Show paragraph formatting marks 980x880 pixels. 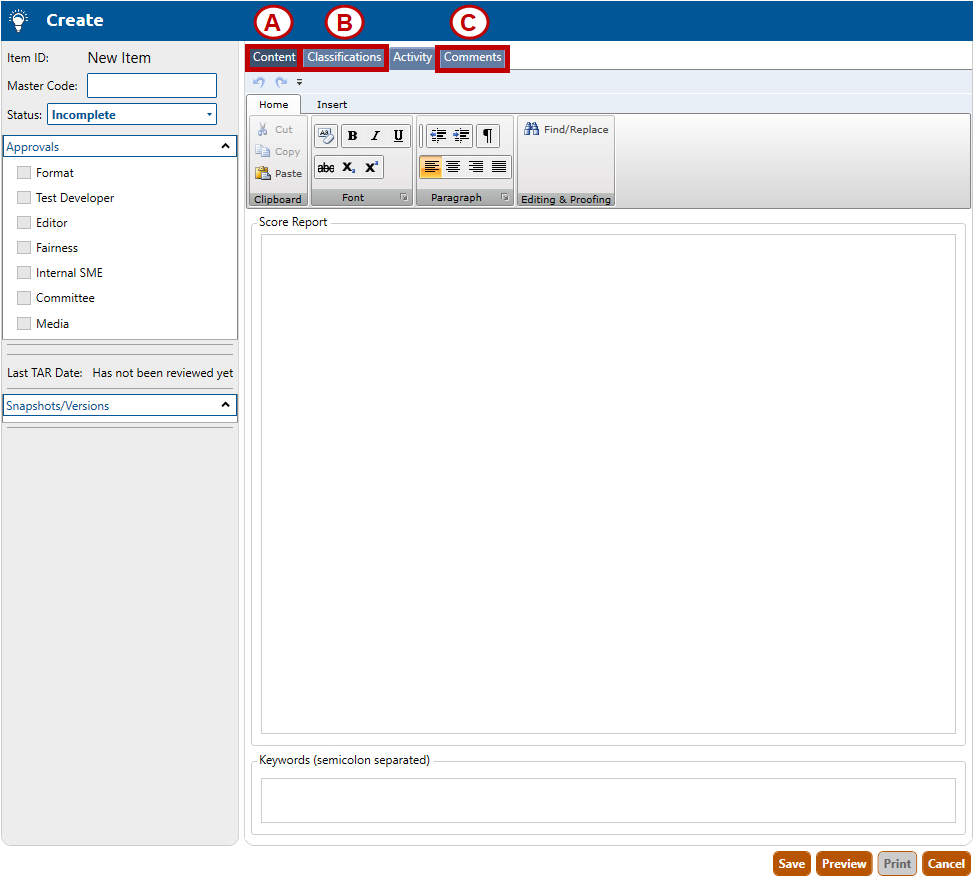(487, 136)
